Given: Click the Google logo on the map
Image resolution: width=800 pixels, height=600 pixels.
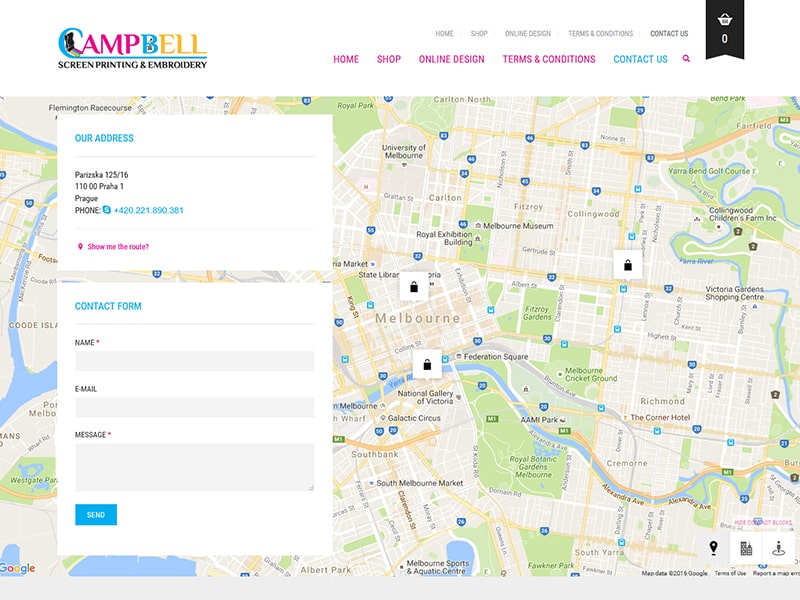Looking at the screenshot, I should coord(17,568).
